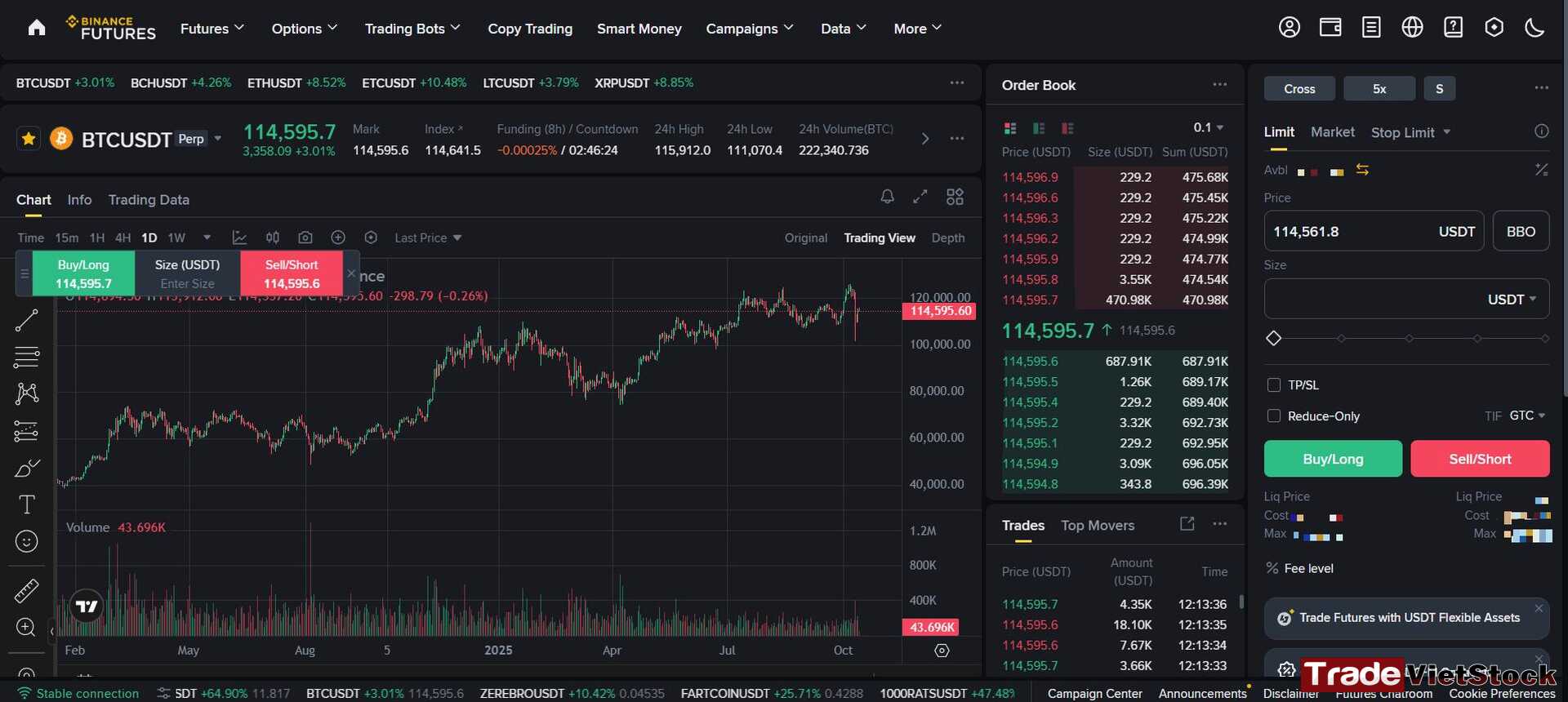Open chart indicators icon
The height and width of the screenshot is (702, 1568).
[239, 238]
